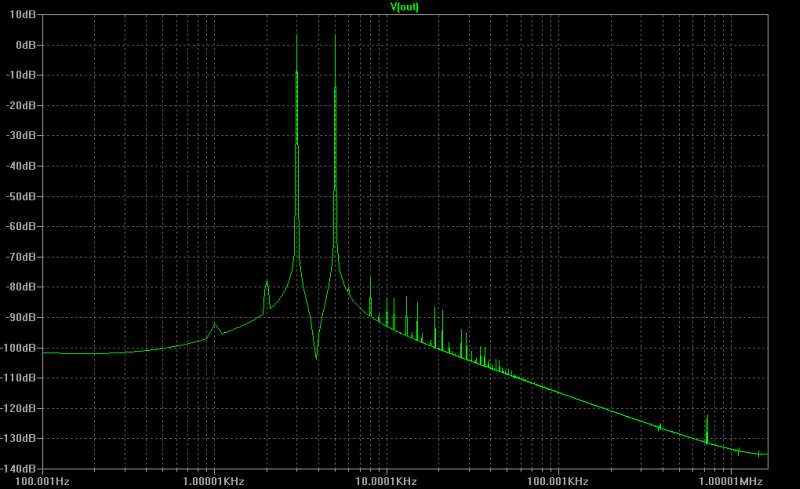
Task: Click the -100dB axis label
Action: click(18, 348)
